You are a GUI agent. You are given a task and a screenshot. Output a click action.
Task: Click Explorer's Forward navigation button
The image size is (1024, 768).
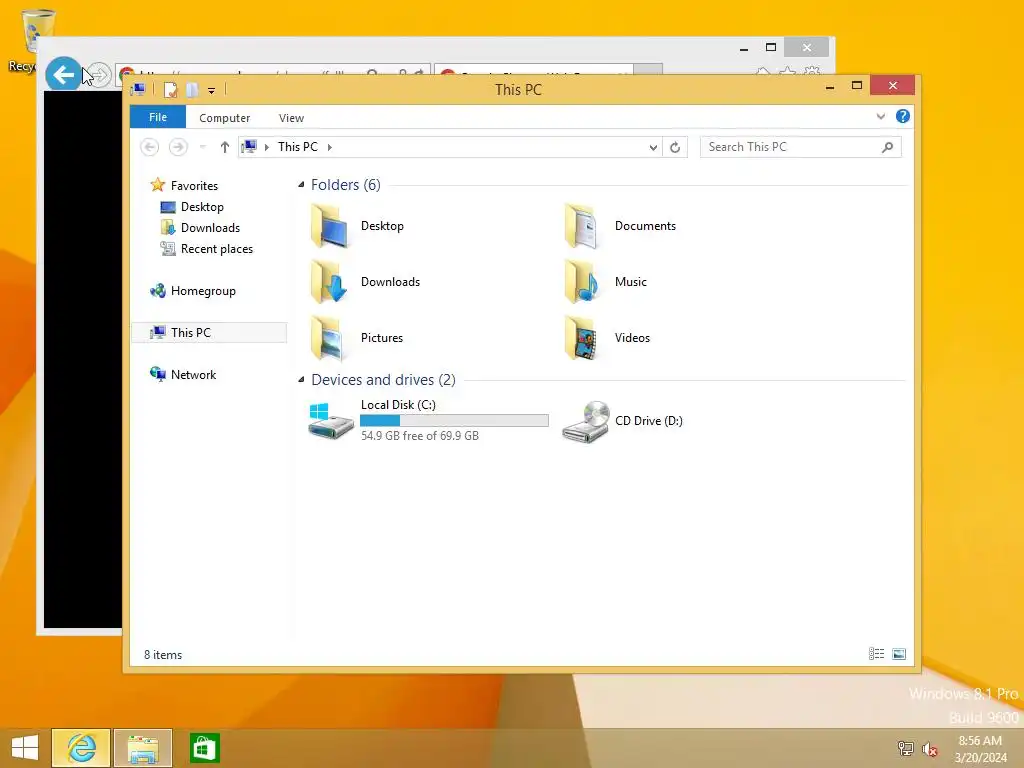tap(178, 148)
